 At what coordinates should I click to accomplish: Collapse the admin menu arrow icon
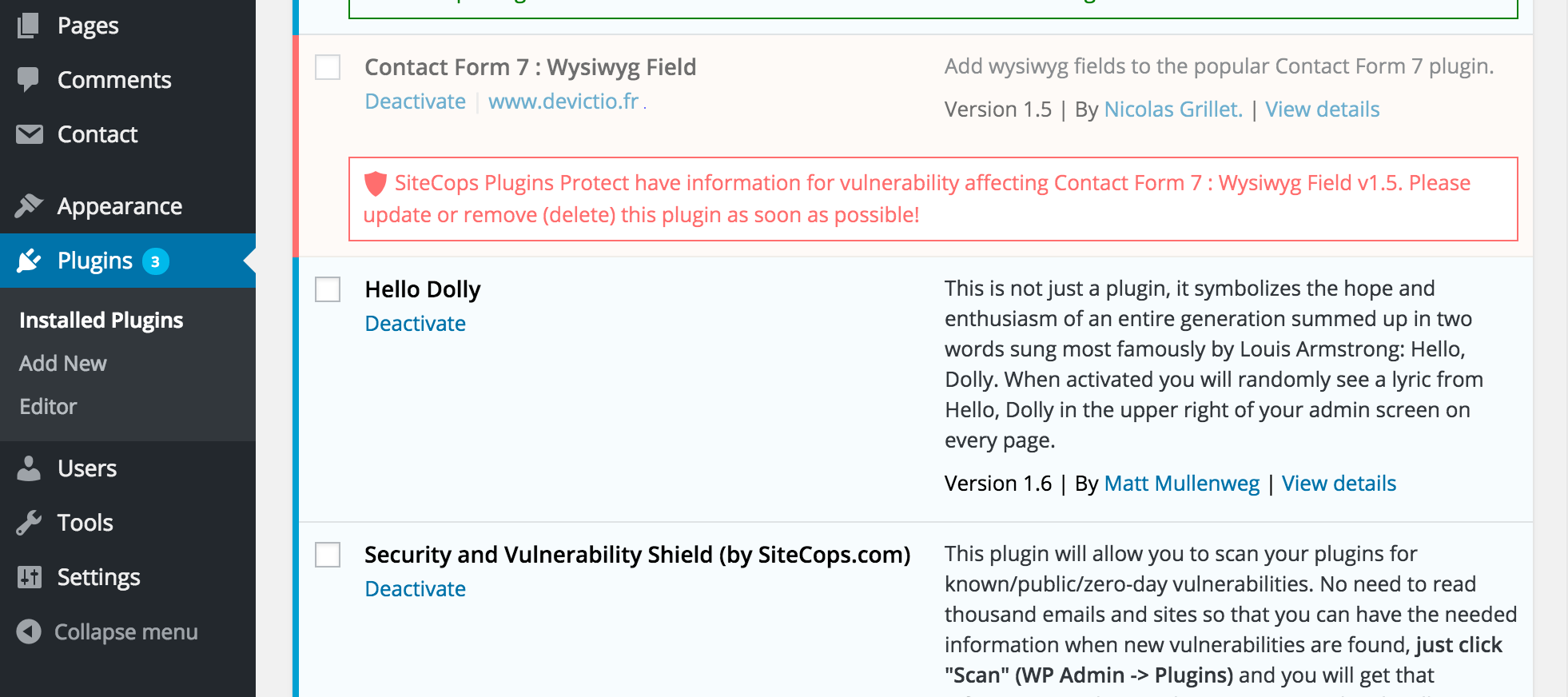[29, 631]
